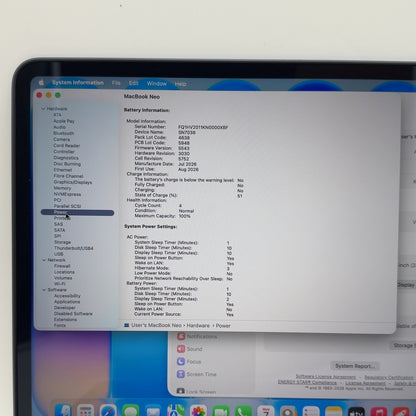The width and height of the screenshot is (416, 416).
Task: Open Reminders from the Dock
Action: pyautogui.click(x=311, y=411)
